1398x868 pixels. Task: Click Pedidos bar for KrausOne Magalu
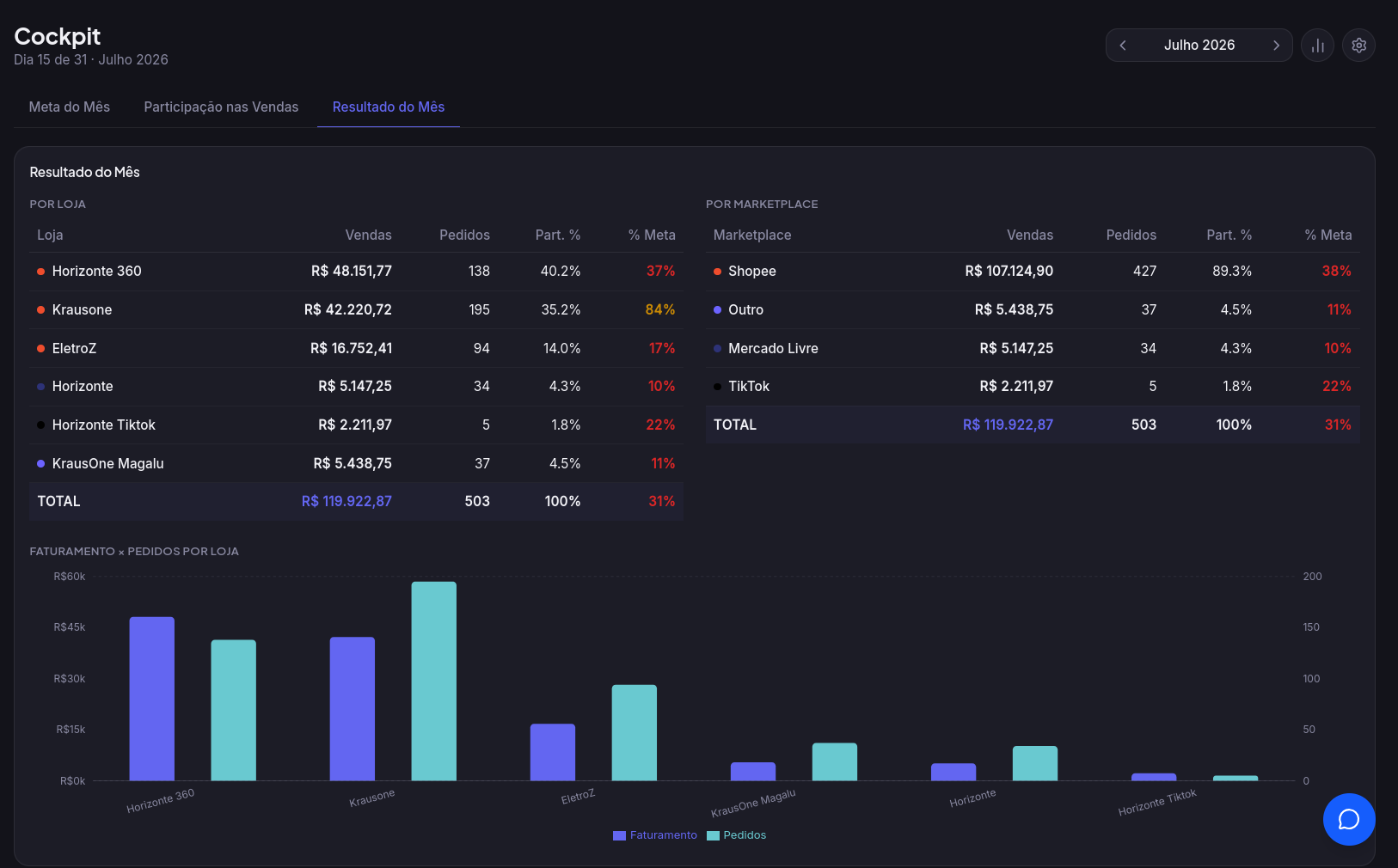coord(835,761)
